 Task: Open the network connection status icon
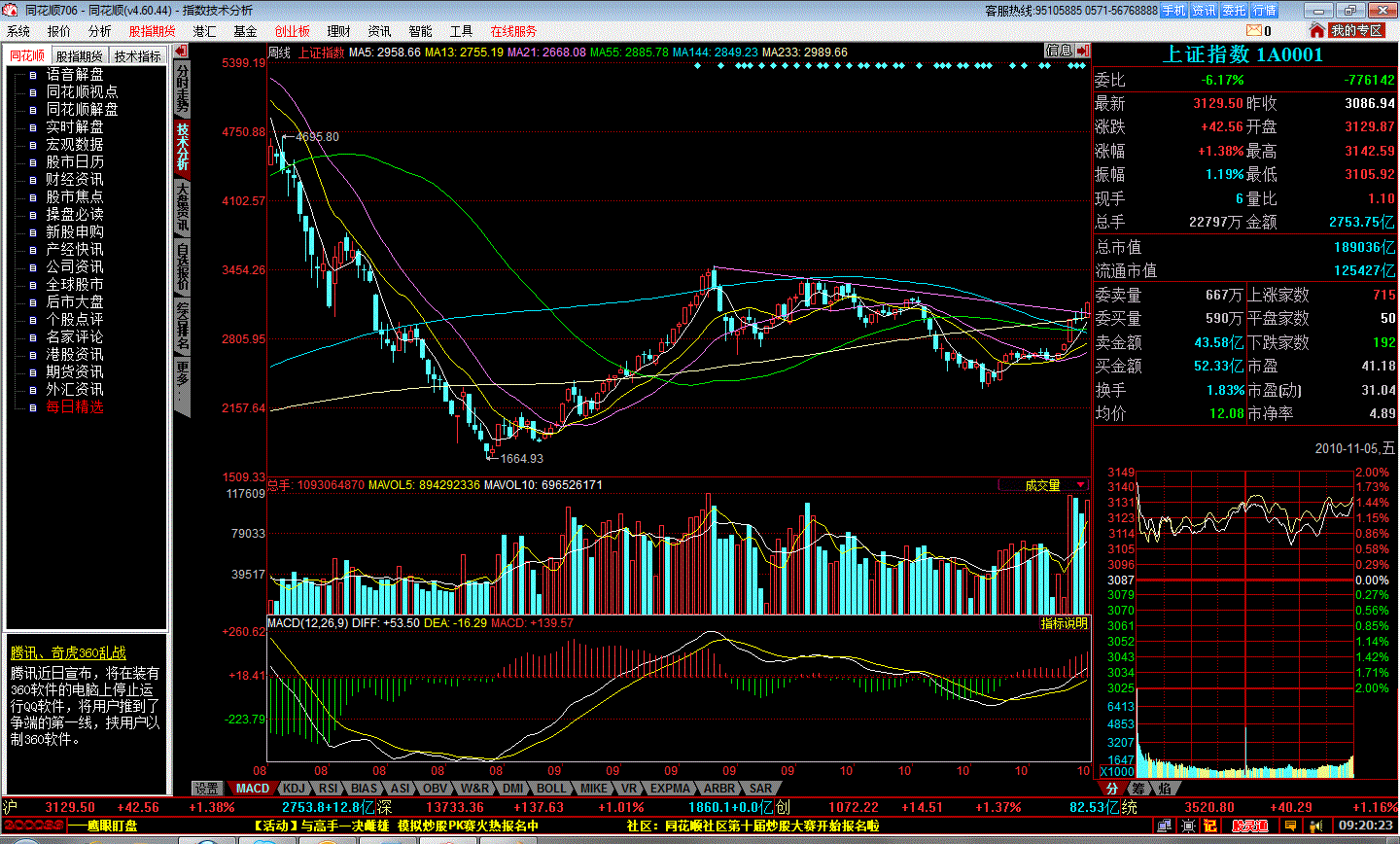1164,826
